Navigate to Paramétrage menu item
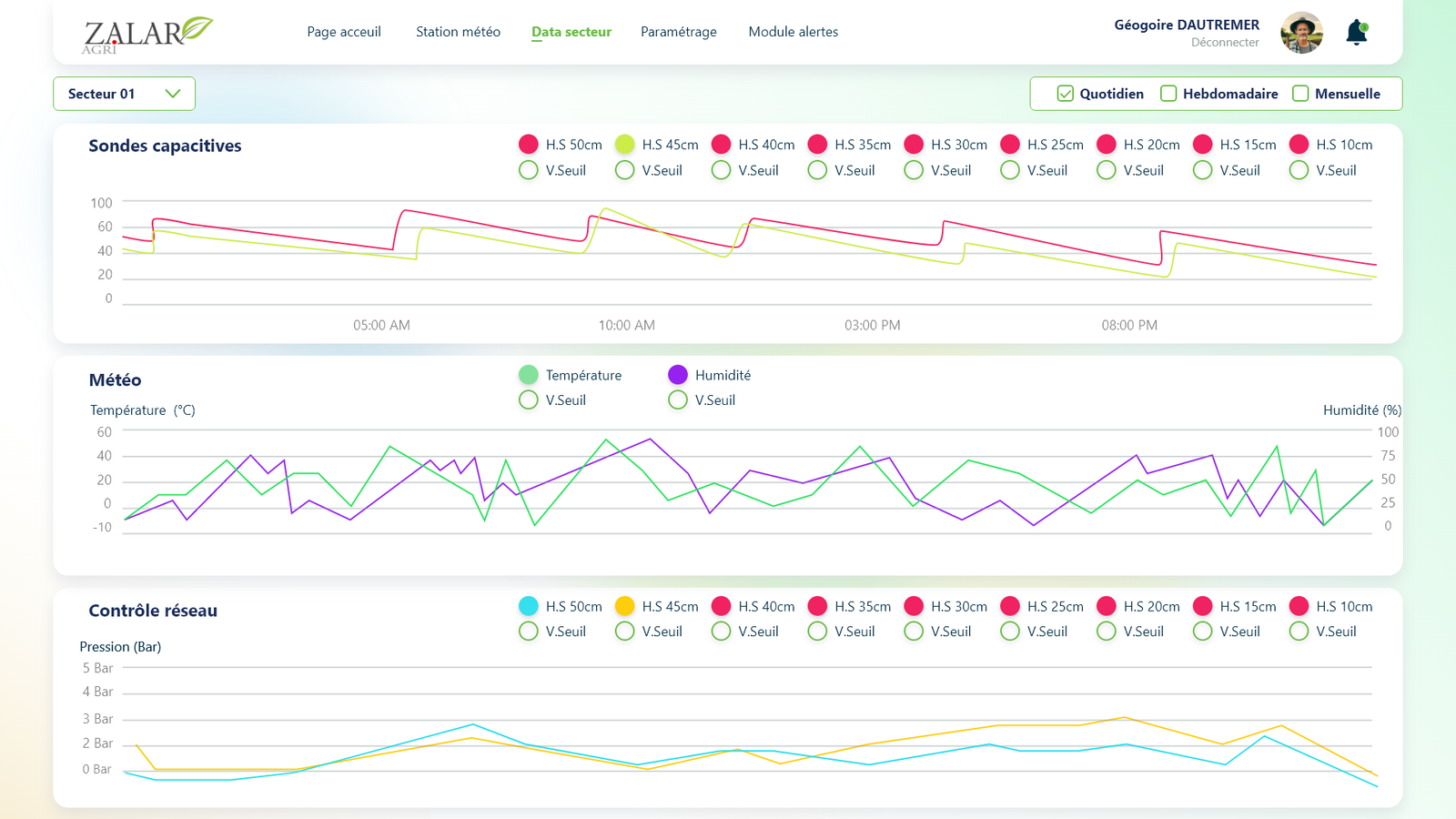The width and height of the screenshot is (1456, 819). [678, 32]
